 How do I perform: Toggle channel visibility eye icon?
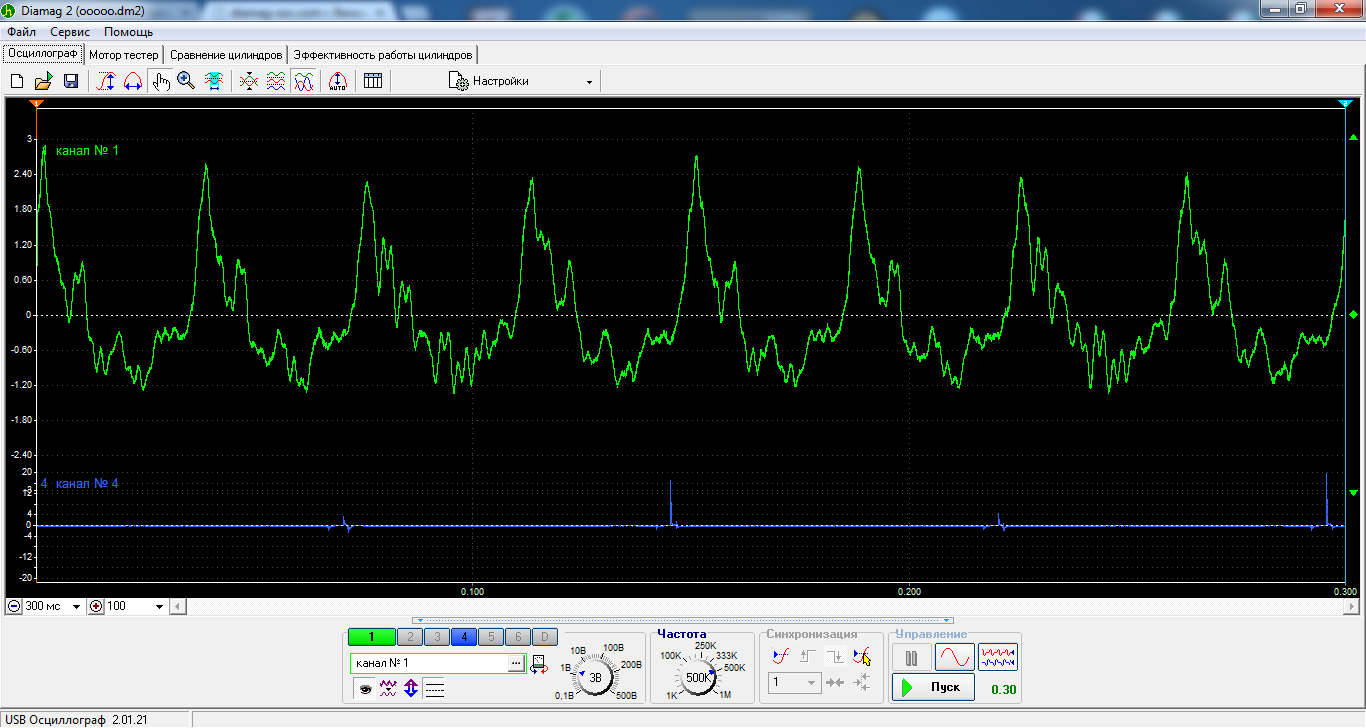point(365,688)
